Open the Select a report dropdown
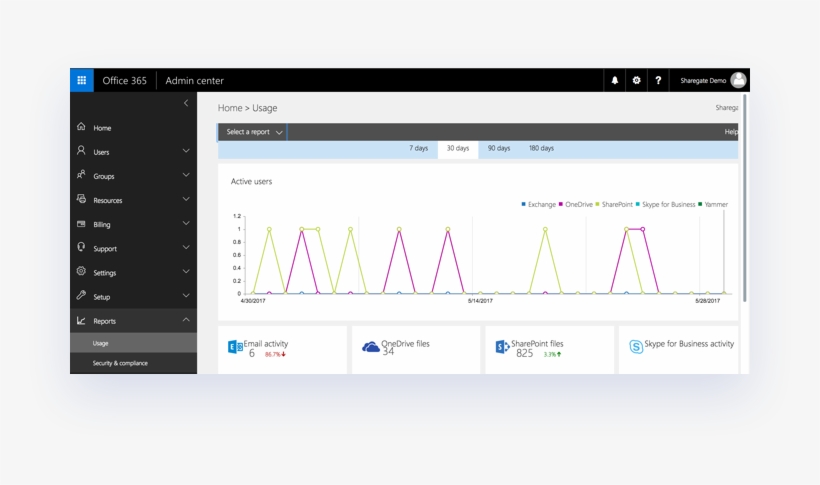The image size is (820, 485). [x=253, y=132]
